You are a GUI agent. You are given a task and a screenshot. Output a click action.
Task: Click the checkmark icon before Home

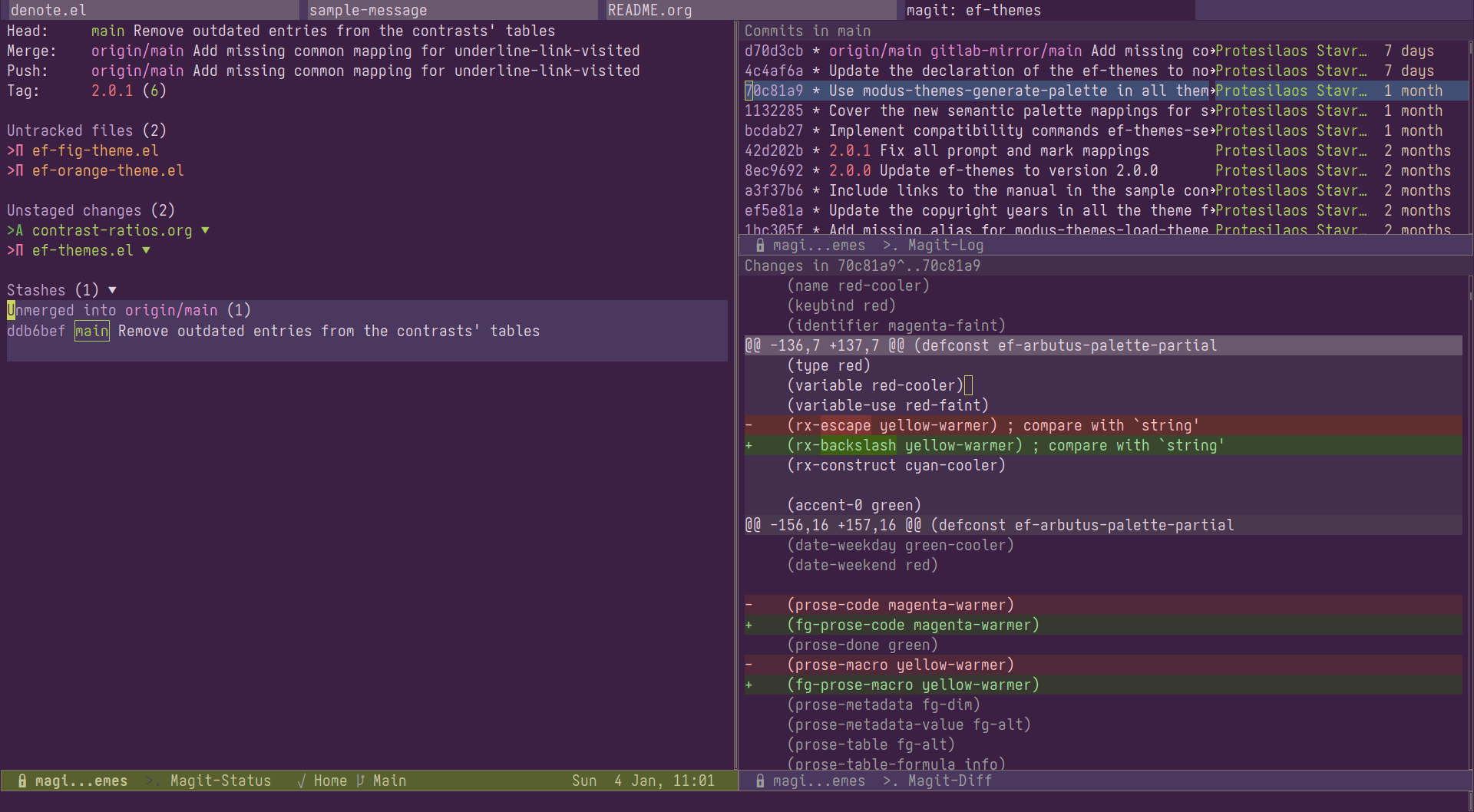301,781
